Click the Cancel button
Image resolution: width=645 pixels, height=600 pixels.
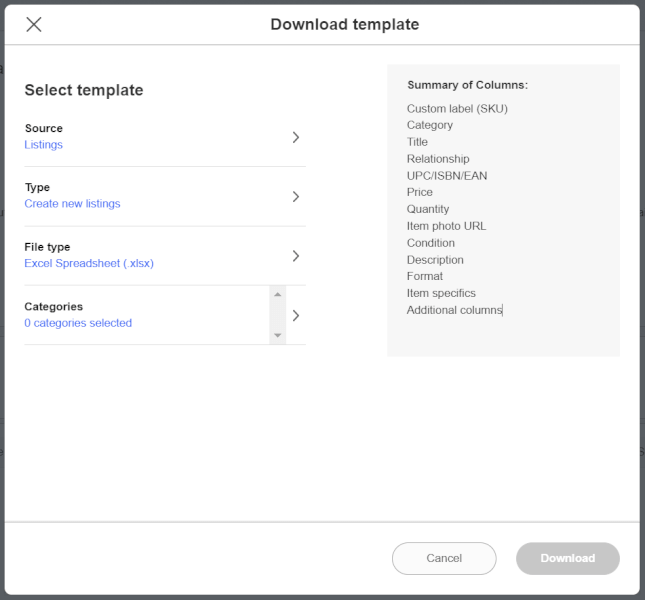444,558
